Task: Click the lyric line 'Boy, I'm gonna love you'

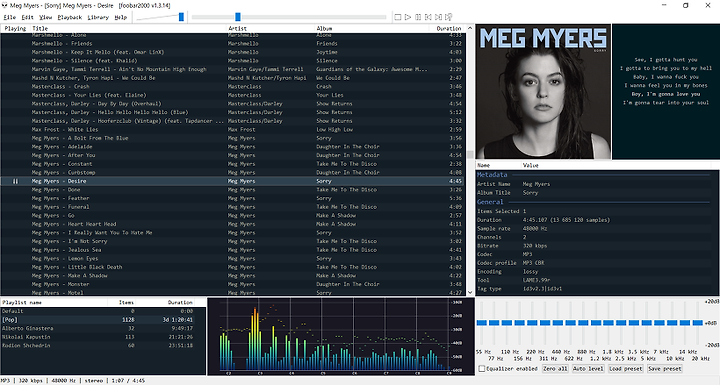Action: [666, 94]
